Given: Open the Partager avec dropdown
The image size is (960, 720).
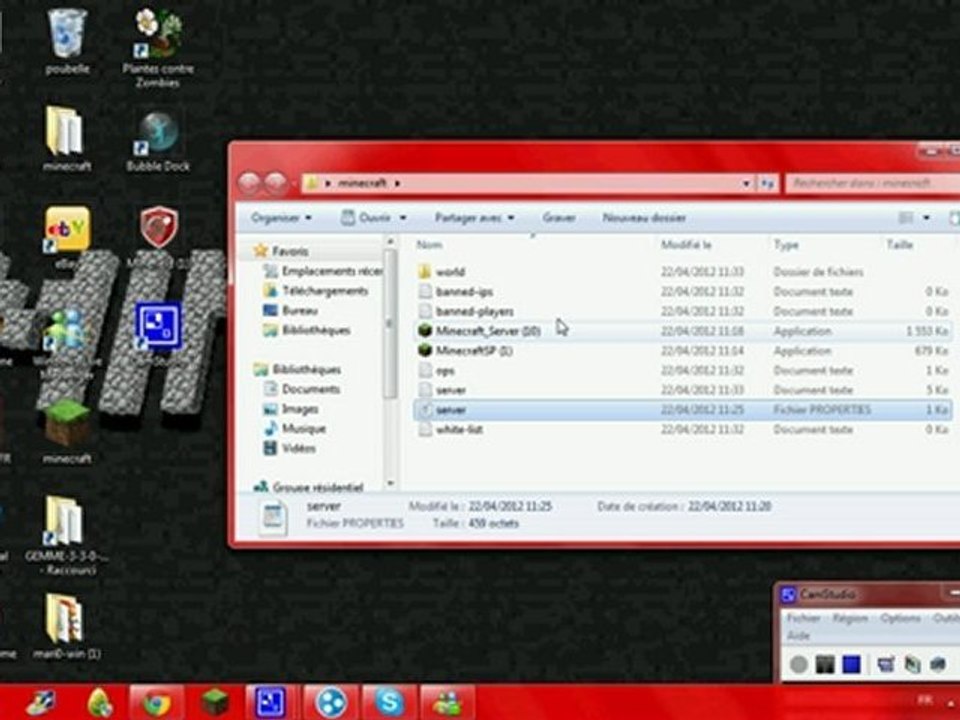Looking at the screenshot, I should [474, 218].
